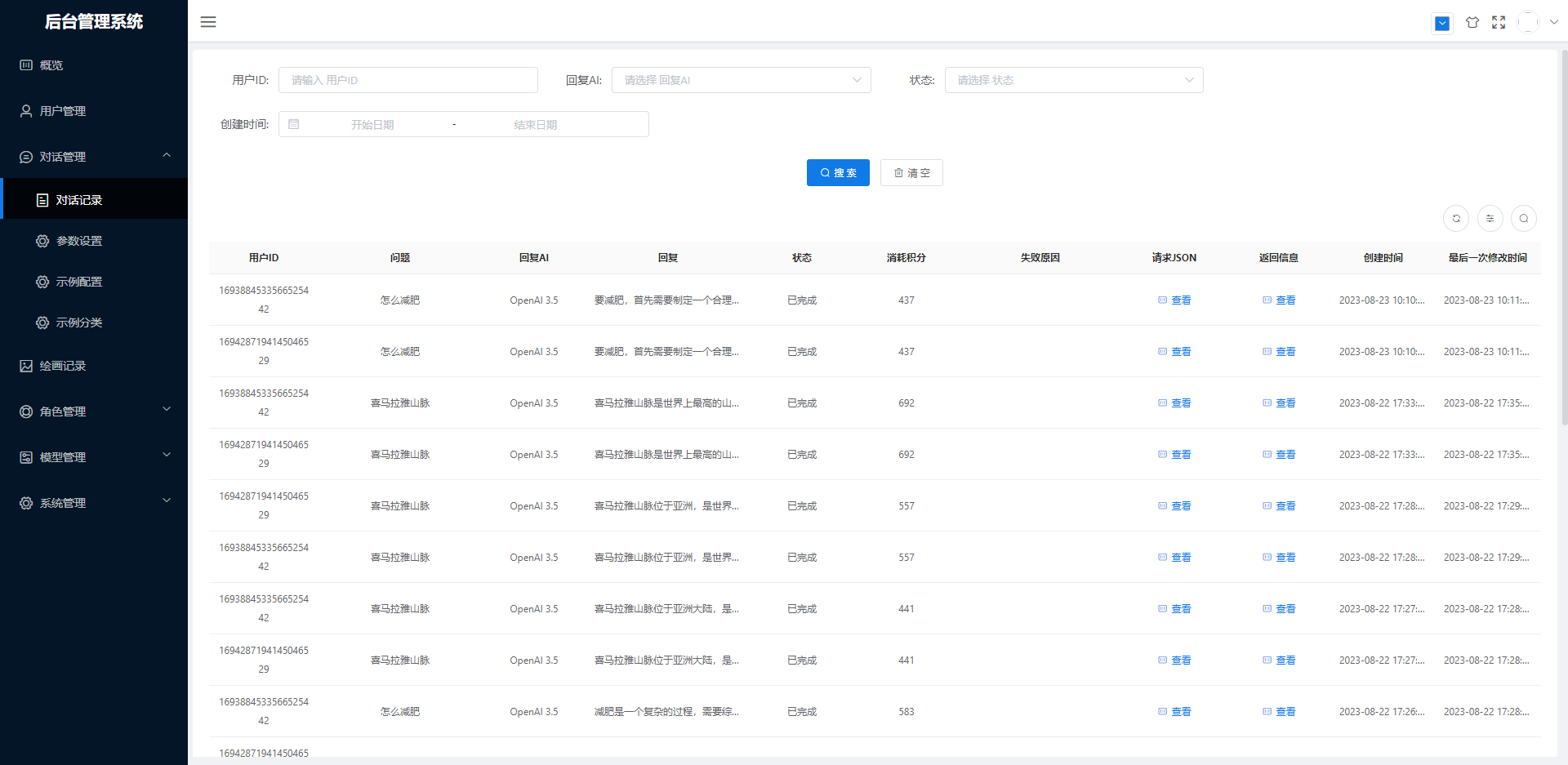The image size is (1568, 765).
Task: Collapse the 对话管理 sidebar menu
Action: pyautogui.click(x=94, y=157)
